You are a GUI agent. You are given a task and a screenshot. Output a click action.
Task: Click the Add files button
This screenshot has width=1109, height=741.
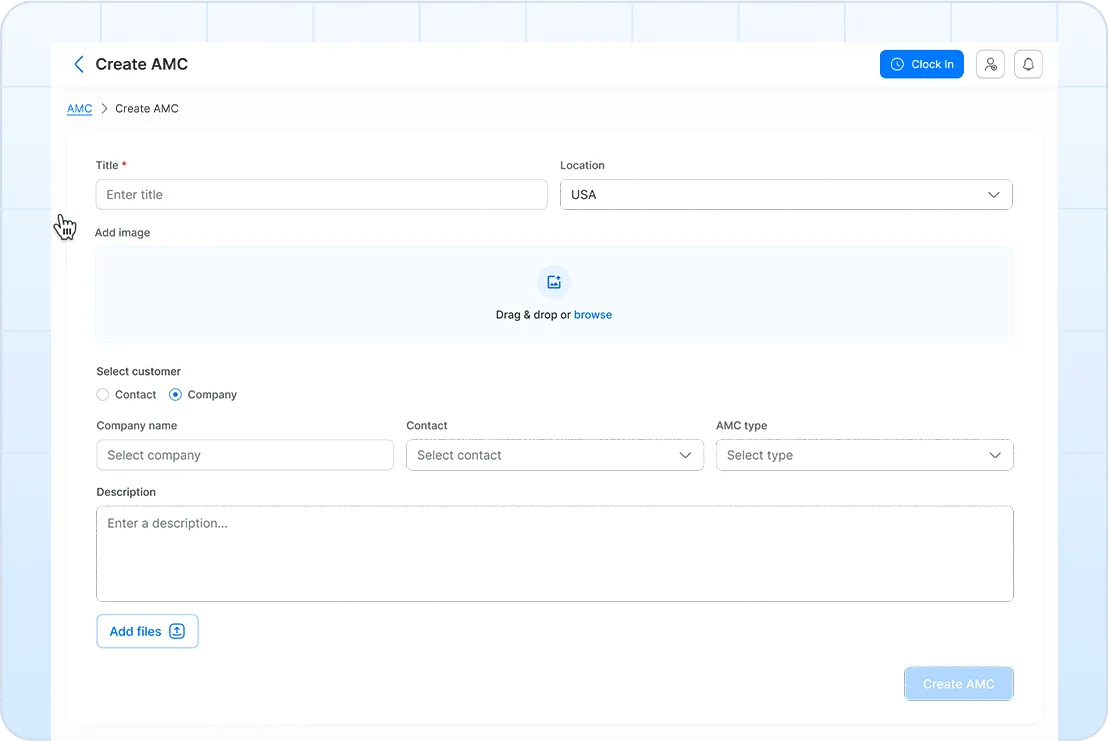[147, 631]
